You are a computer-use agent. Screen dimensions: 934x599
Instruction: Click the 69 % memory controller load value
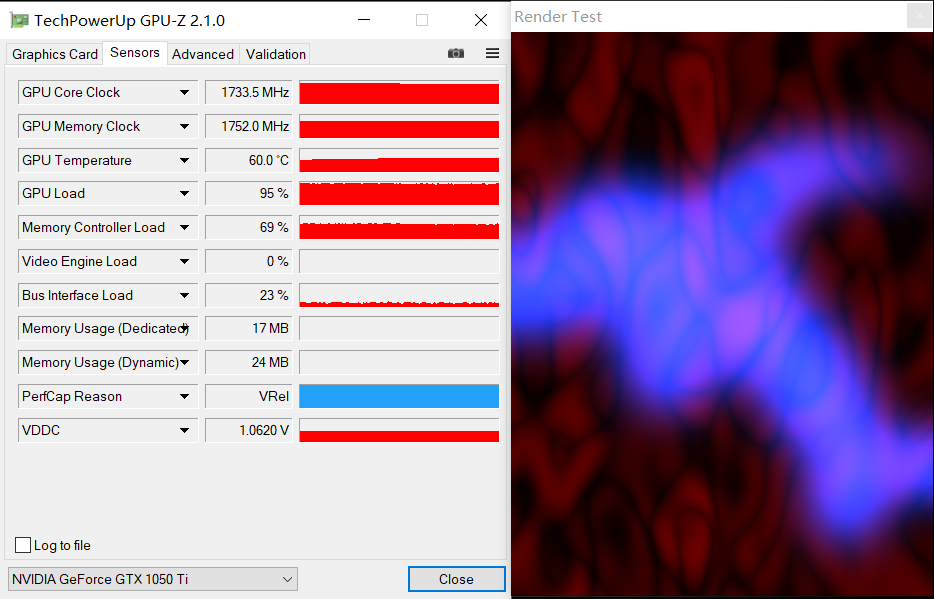coord(249,227)
